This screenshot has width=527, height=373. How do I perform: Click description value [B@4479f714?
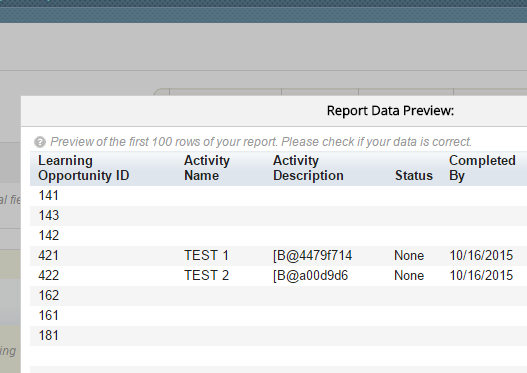click(x=312, y=256)
